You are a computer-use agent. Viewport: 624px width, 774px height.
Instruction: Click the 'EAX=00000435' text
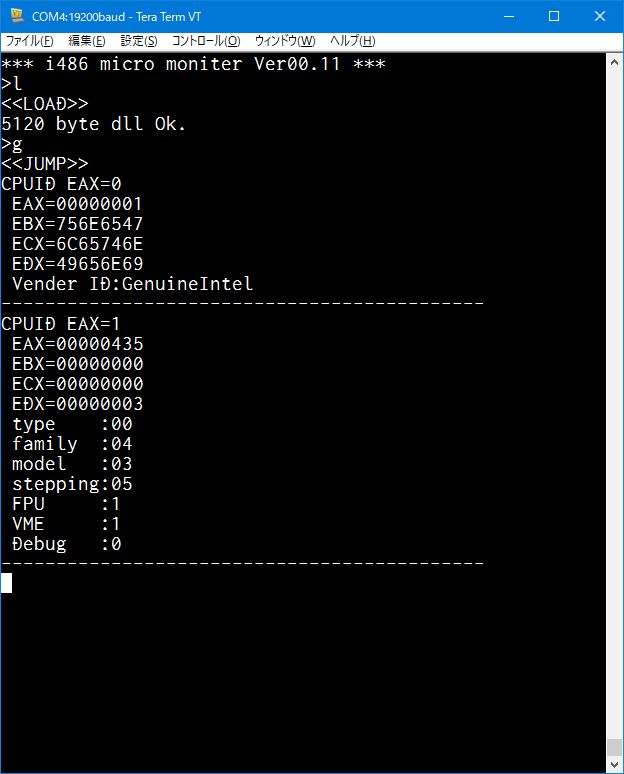tap(78, 344)
